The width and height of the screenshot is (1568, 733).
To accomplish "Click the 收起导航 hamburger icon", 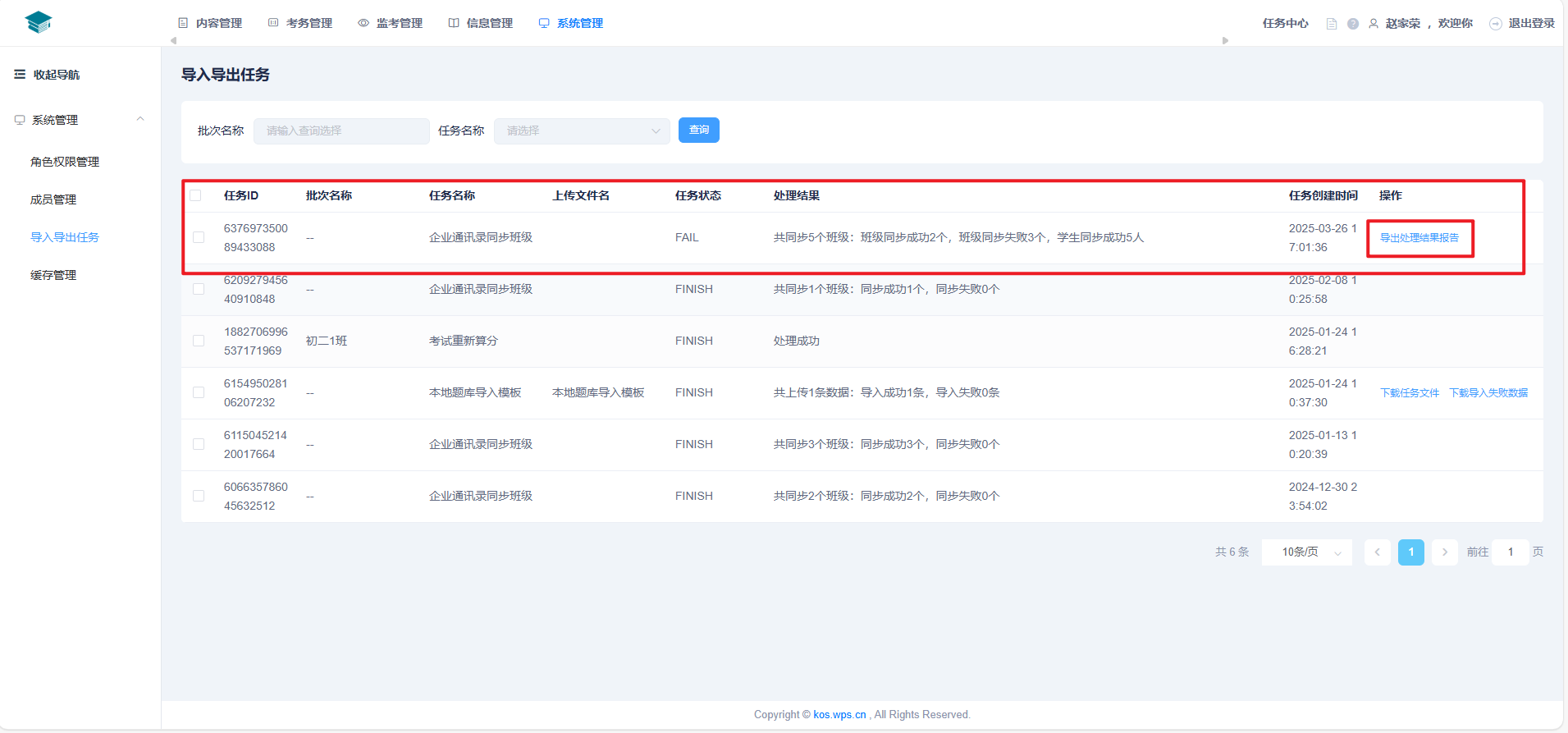I will coord(20,75).
